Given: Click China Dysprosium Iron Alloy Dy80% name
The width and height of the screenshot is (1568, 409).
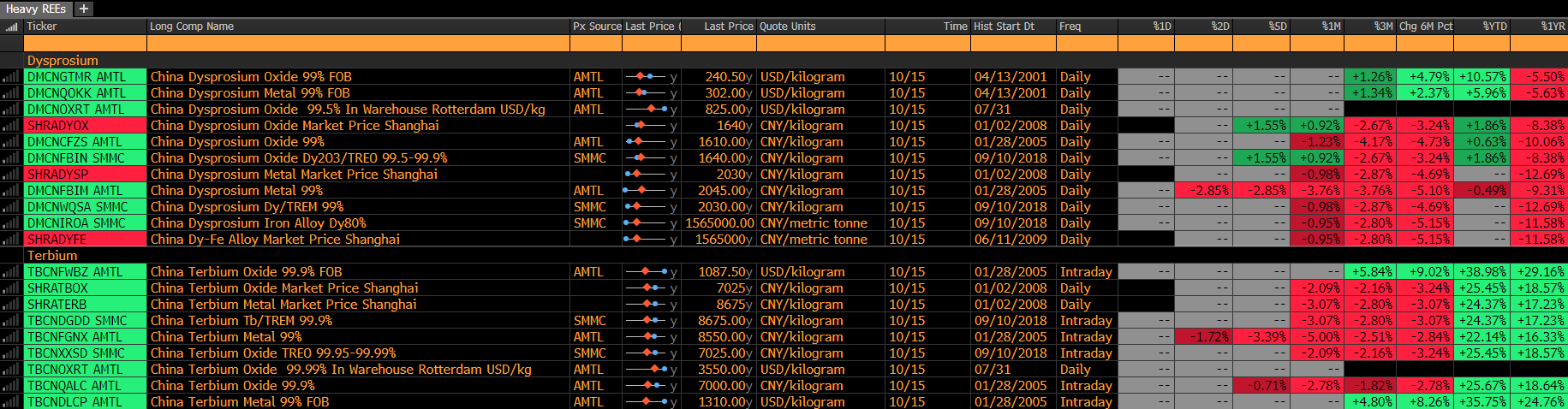Looking at the screenshot, I should coord(259,223).
